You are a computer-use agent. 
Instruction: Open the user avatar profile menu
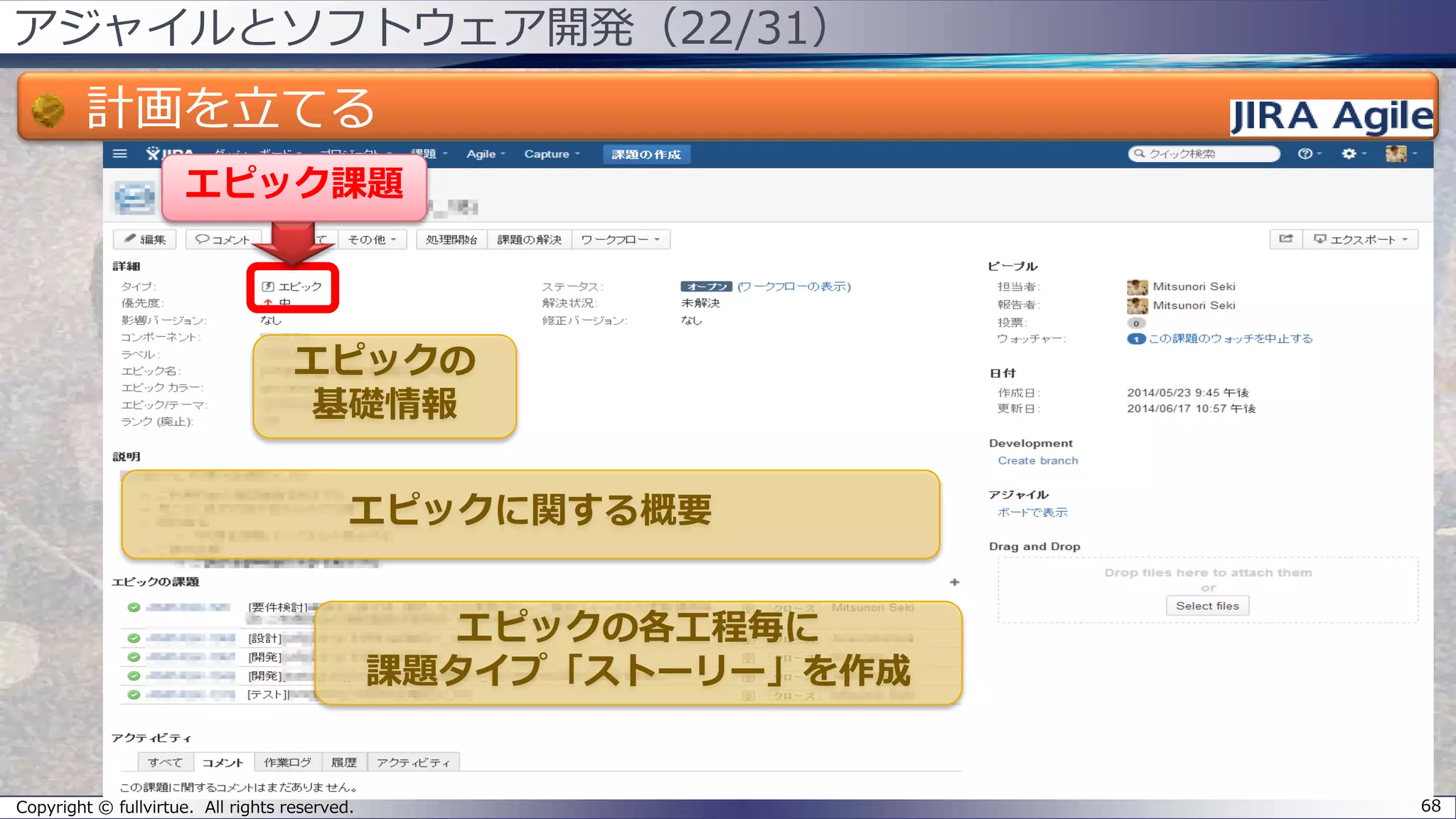(x=1401, y=154)
